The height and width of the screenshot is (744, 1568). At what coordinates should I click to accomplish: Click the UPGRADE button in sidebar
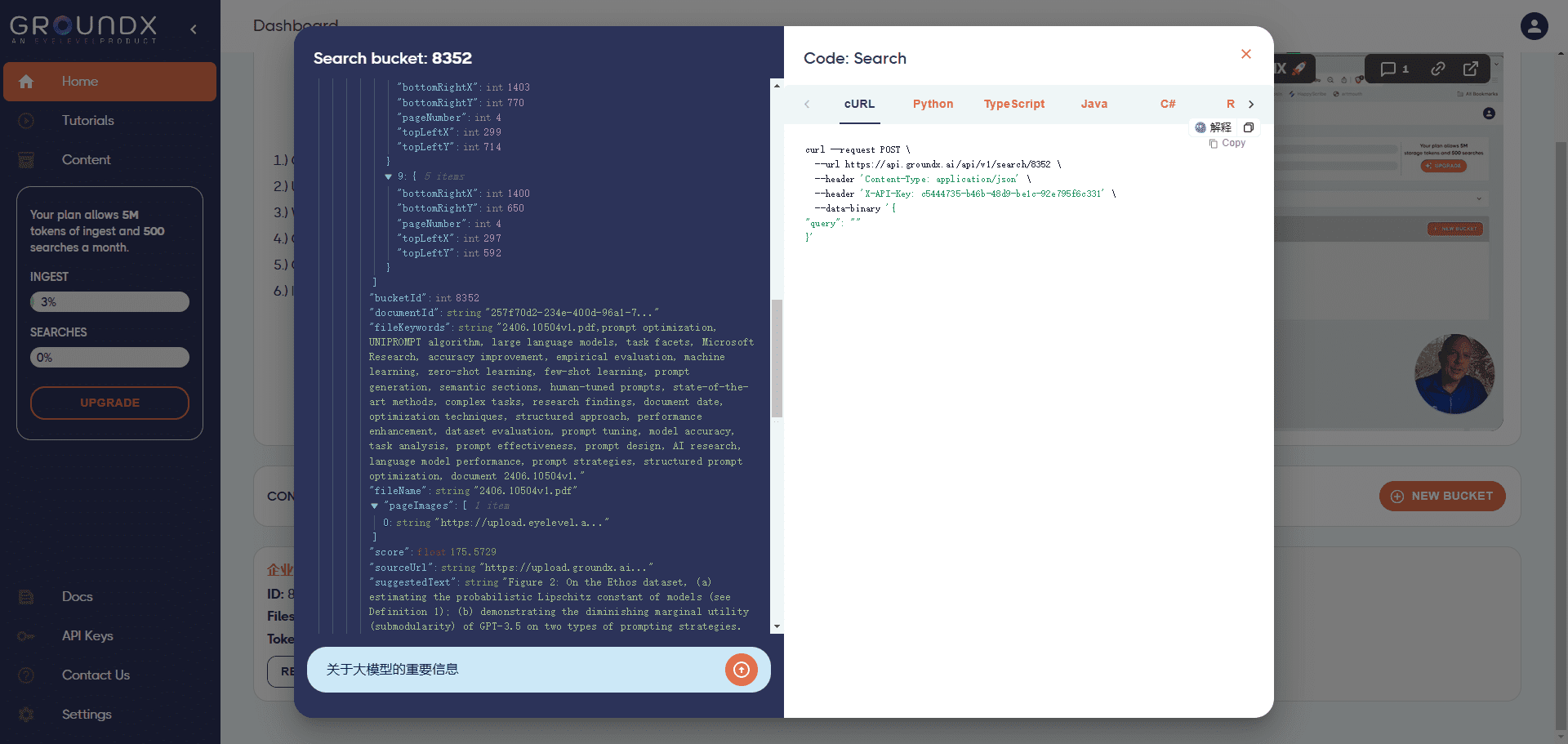click(109, 403)
